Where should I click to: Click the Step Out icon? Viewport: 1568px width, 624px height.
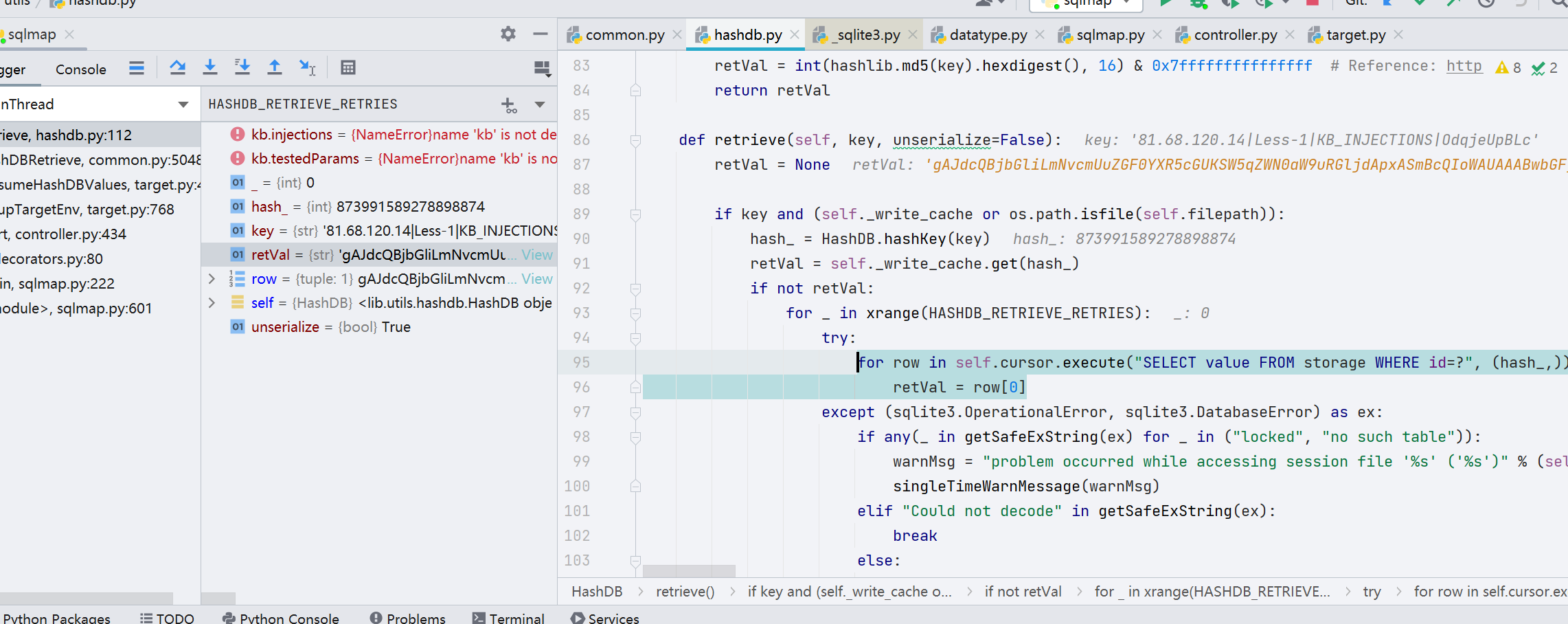coord(275,67)
